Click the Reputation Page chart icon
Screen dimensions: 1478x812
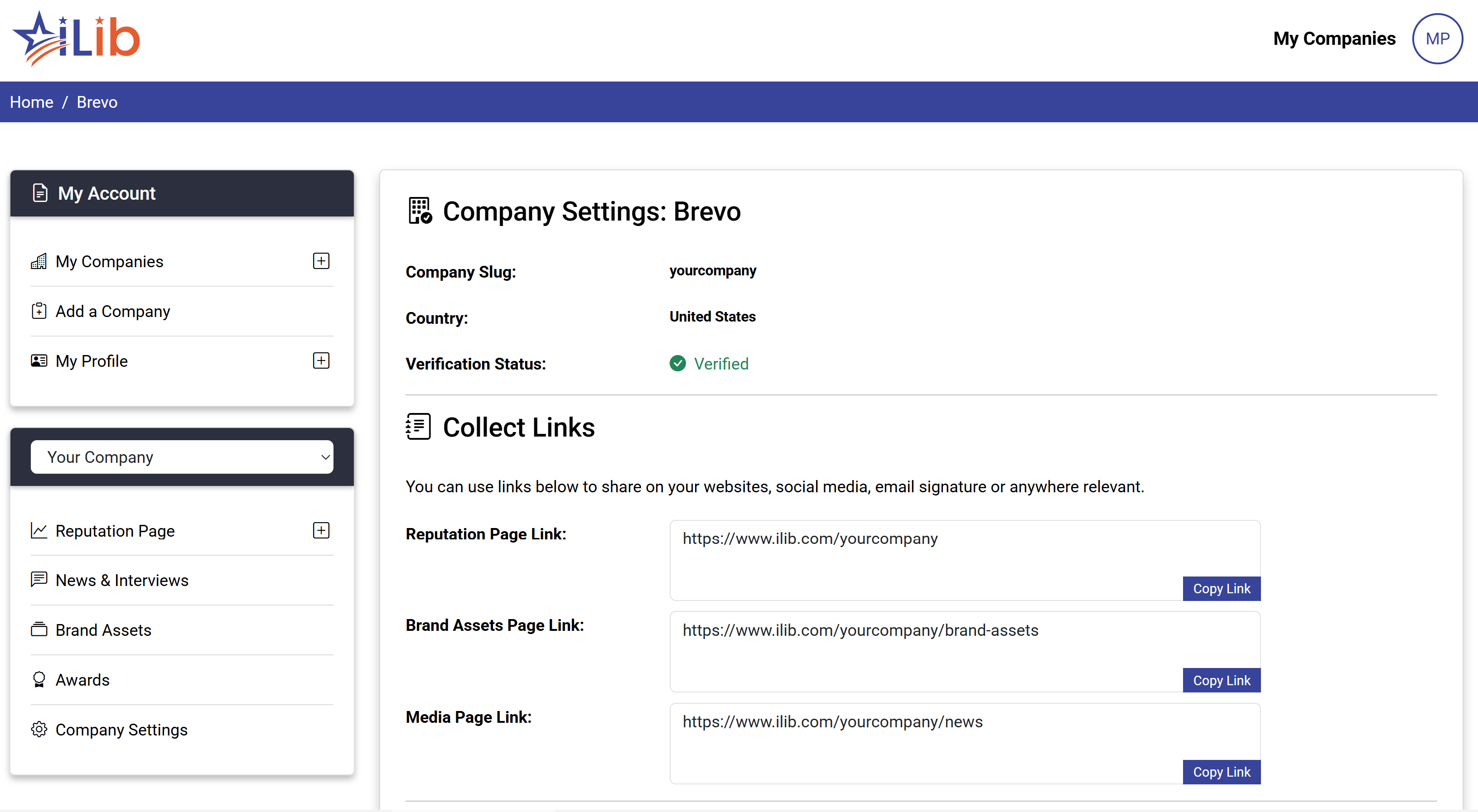[39, 530]
